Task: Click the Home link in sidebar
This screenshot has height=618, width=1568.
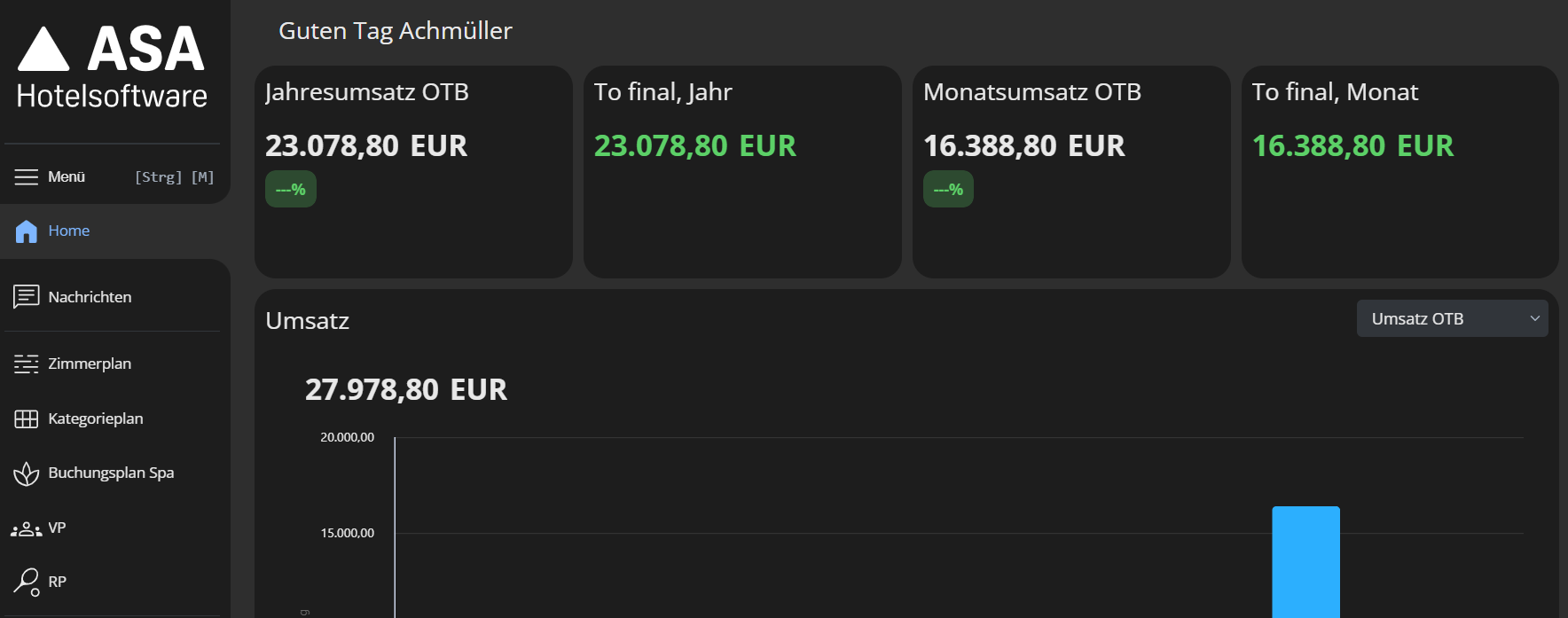Action: pyautogui.click(x=68, y=231)
